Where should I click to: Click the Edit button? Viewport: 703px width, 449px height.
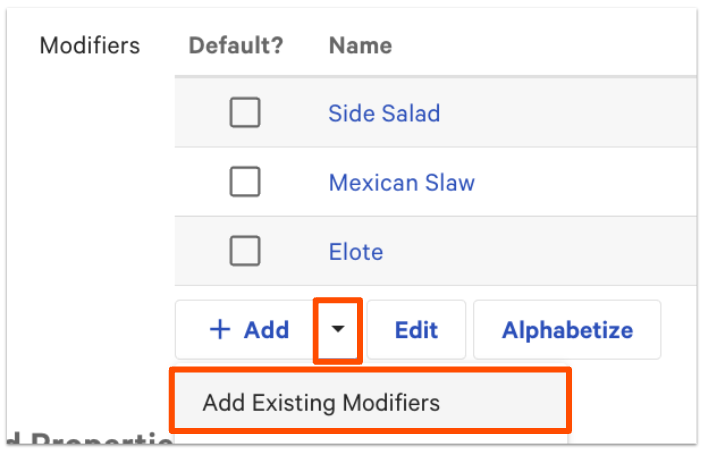point(416,330)
